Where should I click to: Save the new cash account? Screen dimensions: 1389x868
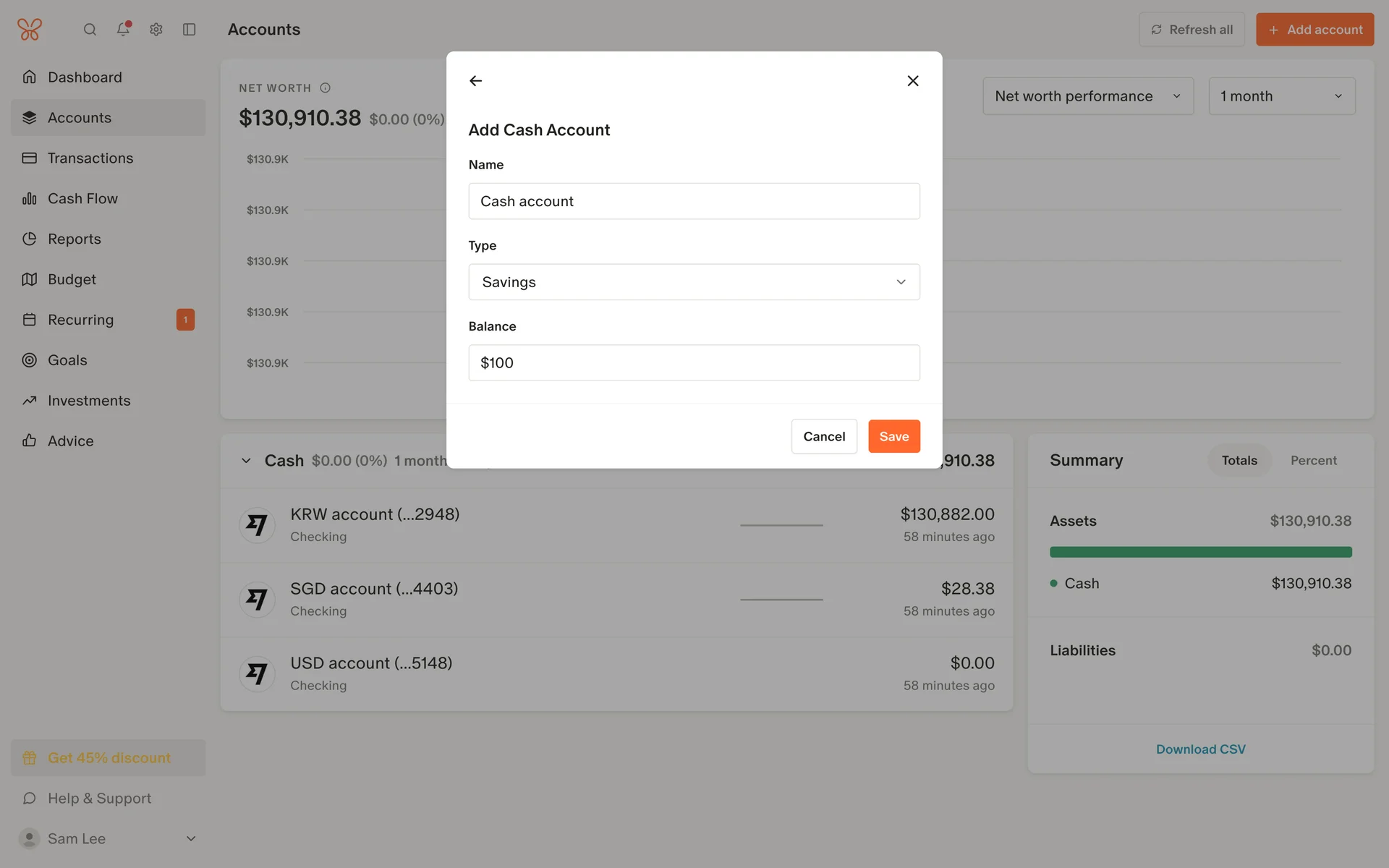point(893,437)
